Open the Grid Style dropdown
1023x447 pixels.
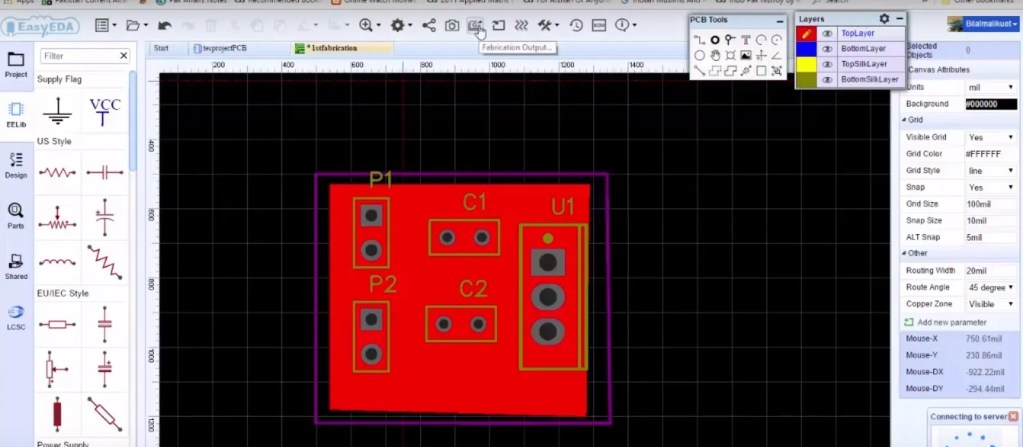(x=991, y=170)
